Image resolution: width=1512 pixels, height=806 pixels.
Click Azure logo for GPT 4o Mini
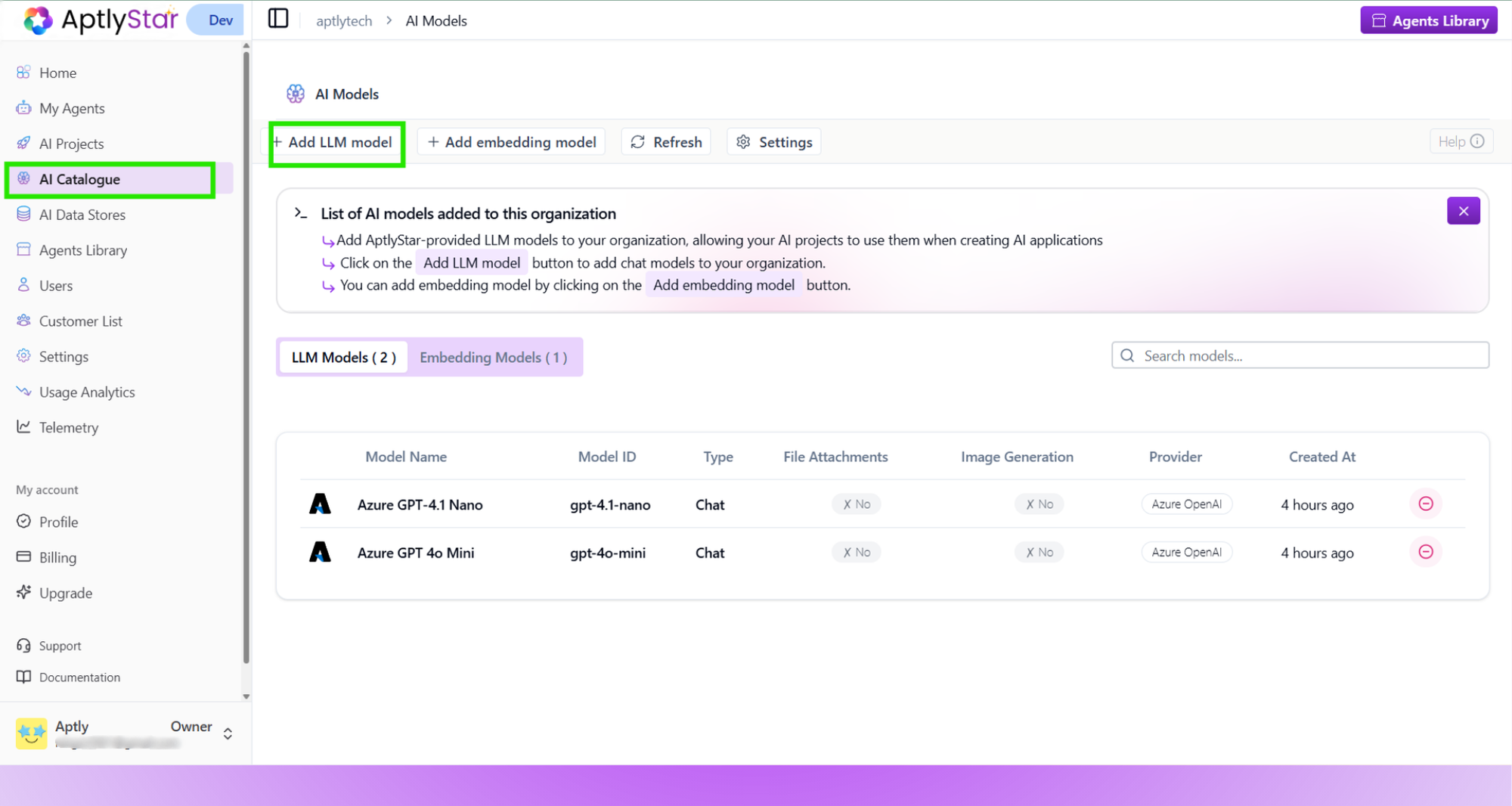(x=320, y=553)
